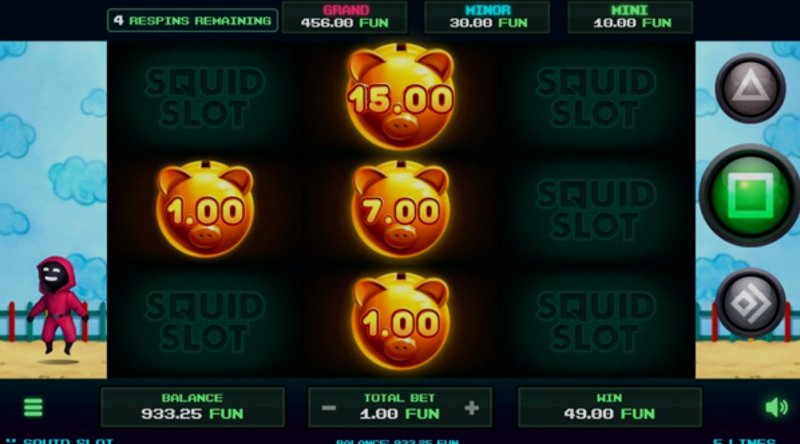
Task: Select the 15.00 golden piggy bank
Action: point(401,97)
